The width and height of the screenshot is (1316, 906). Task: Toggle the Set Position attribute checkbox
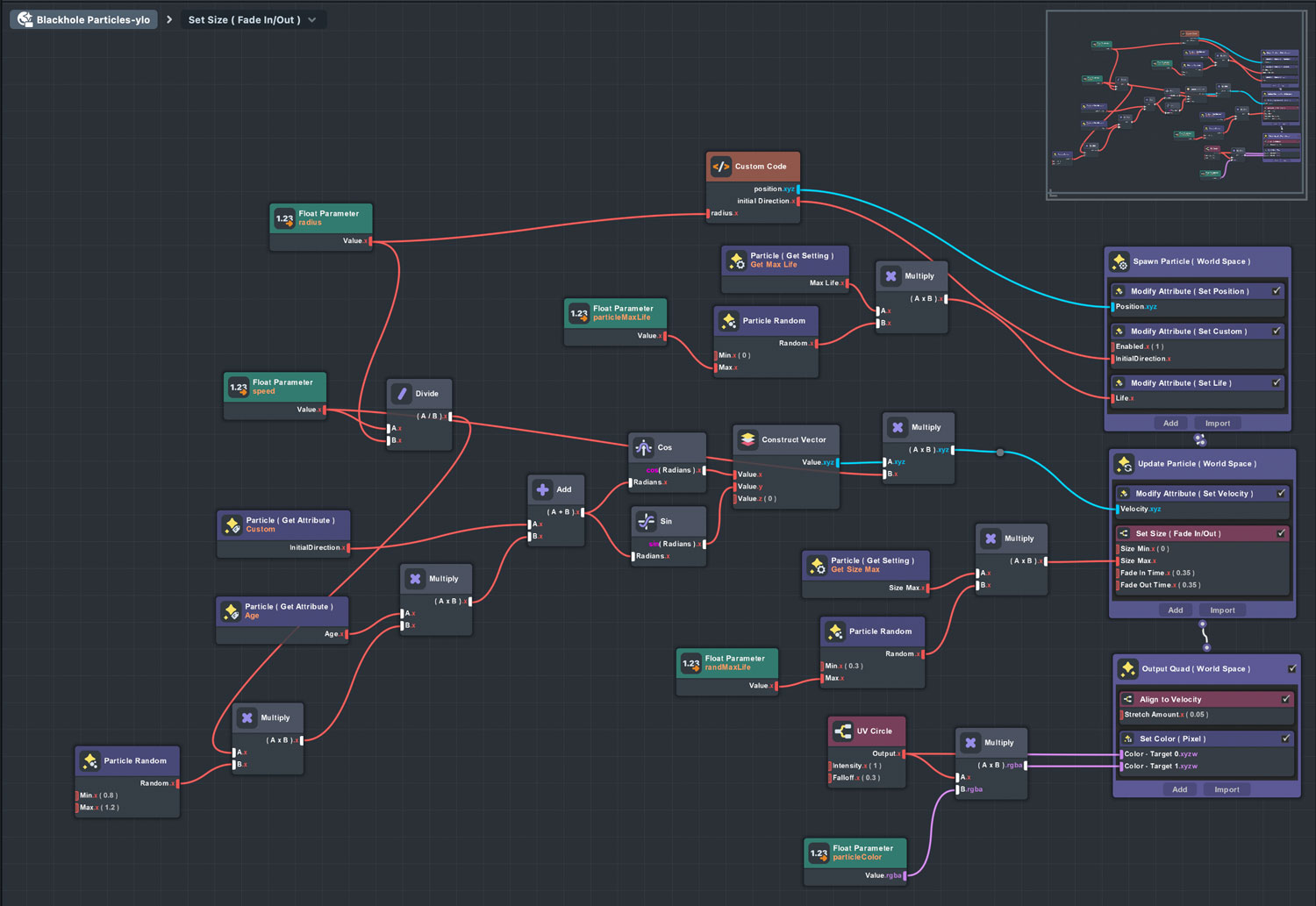coord(1277,291)
